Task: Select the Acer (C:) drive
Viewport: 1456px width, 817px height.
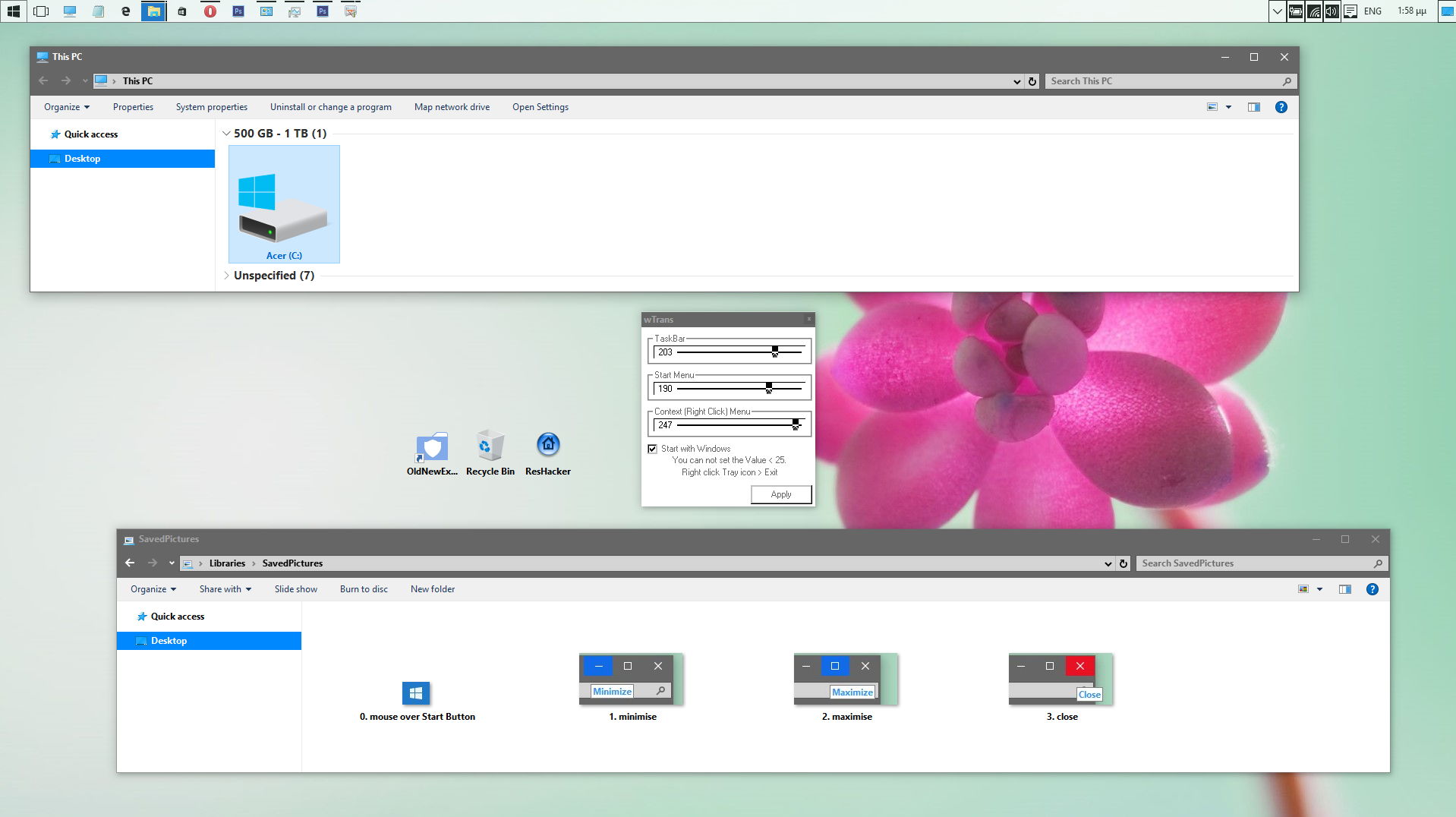Action: [x=284, y=205]
